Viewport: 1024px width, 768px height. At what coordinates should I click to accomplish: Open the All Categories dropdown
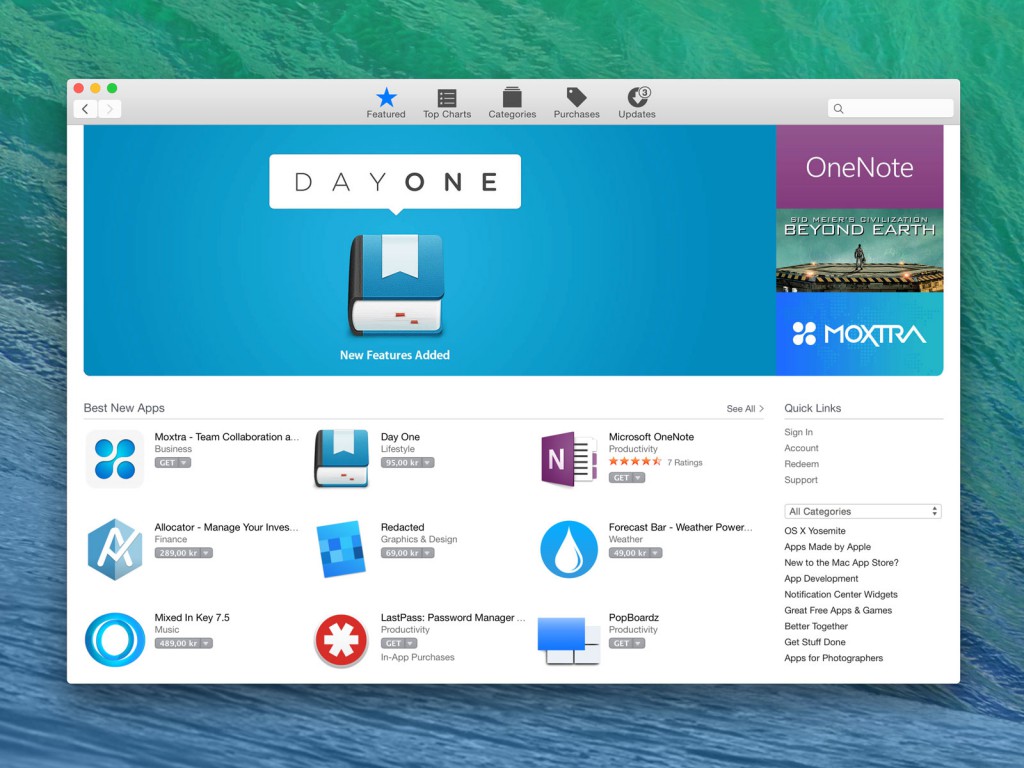pos(863,510)
